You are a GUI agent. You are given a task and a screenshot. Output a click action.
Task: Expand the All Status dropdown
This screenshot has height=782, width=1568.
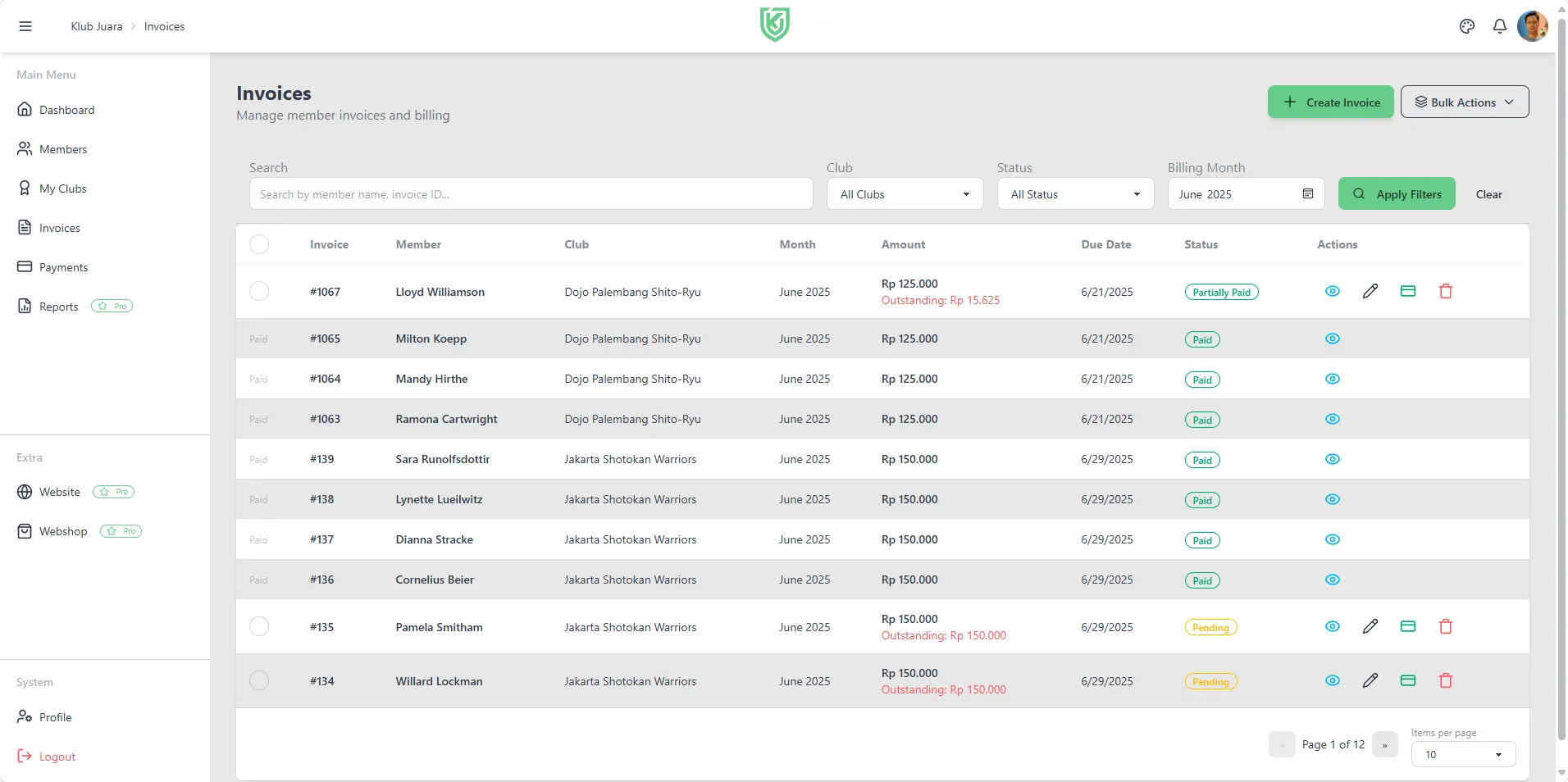1074,193
